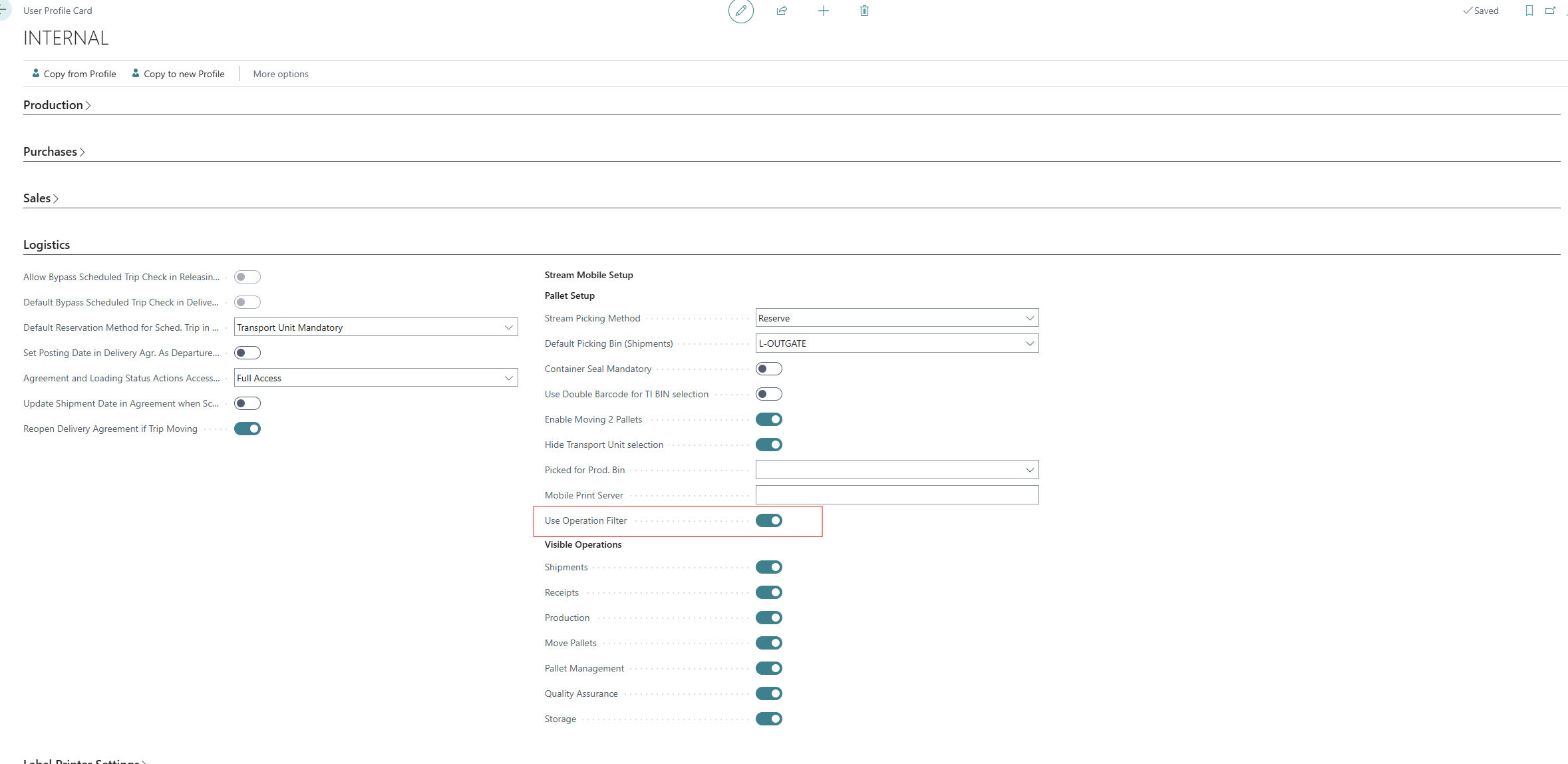
Task: Click Copy from Profile action
Action: tap(73, 74)
